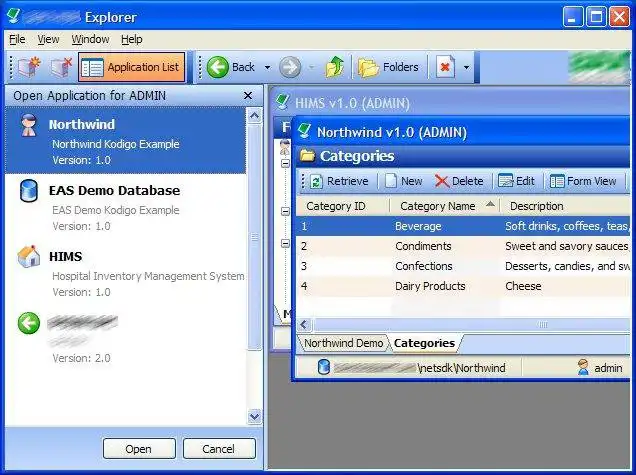Select the Confections row
The image size is (636, 475).
point(463,266)
